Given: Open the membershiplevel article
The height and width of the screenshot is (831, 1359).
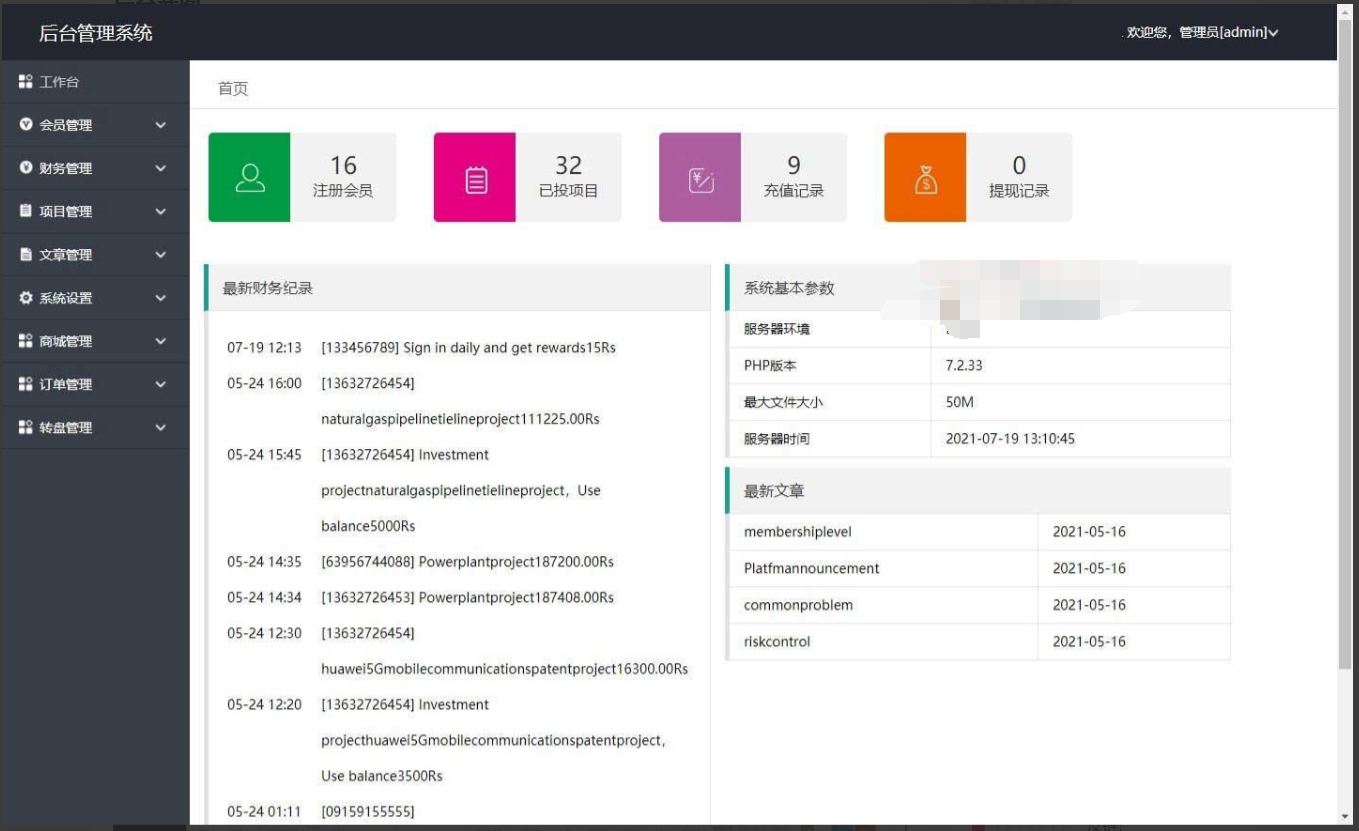Looking at the screenshot, I should coord(798,532).
